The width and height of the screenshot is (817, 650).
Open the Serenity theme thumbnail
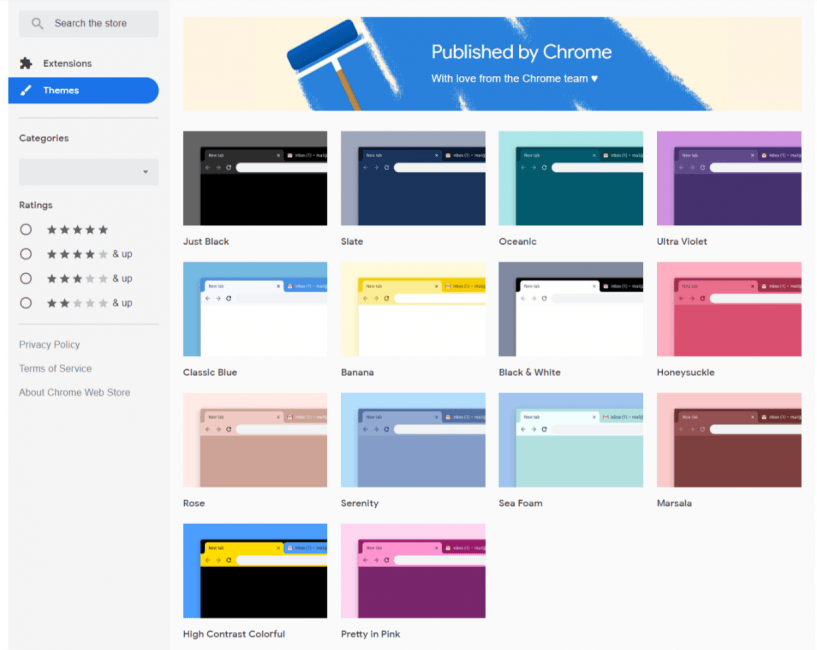[413, 440]
